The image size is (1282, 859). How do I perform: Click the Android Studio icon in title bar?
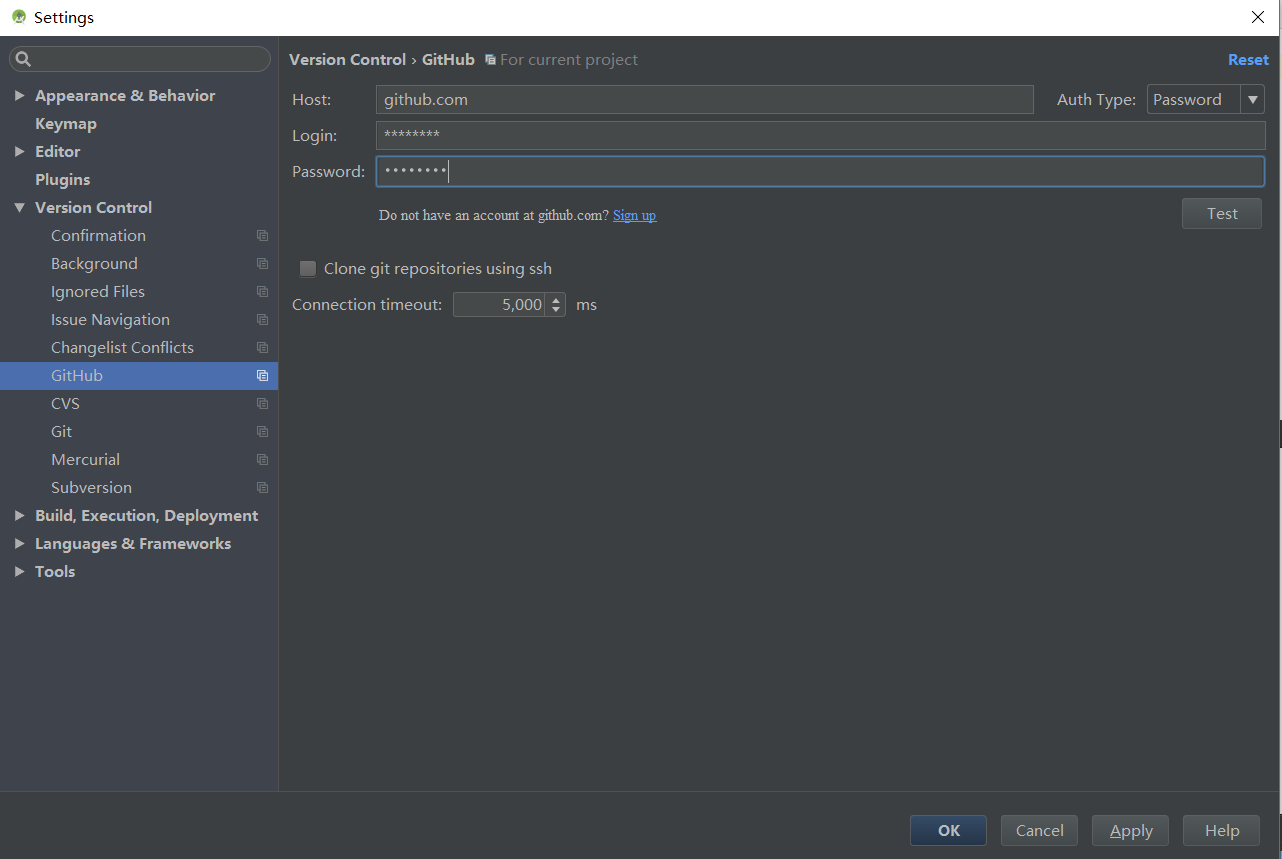coord(18,17)
